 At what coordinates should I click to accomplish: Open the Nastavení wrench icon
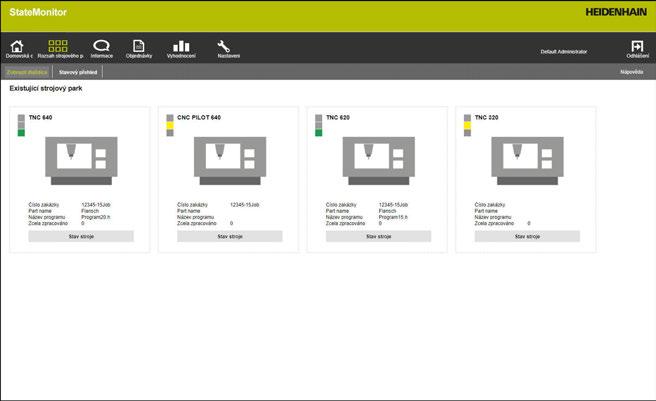pyautogui.click(x=223, y=46)
